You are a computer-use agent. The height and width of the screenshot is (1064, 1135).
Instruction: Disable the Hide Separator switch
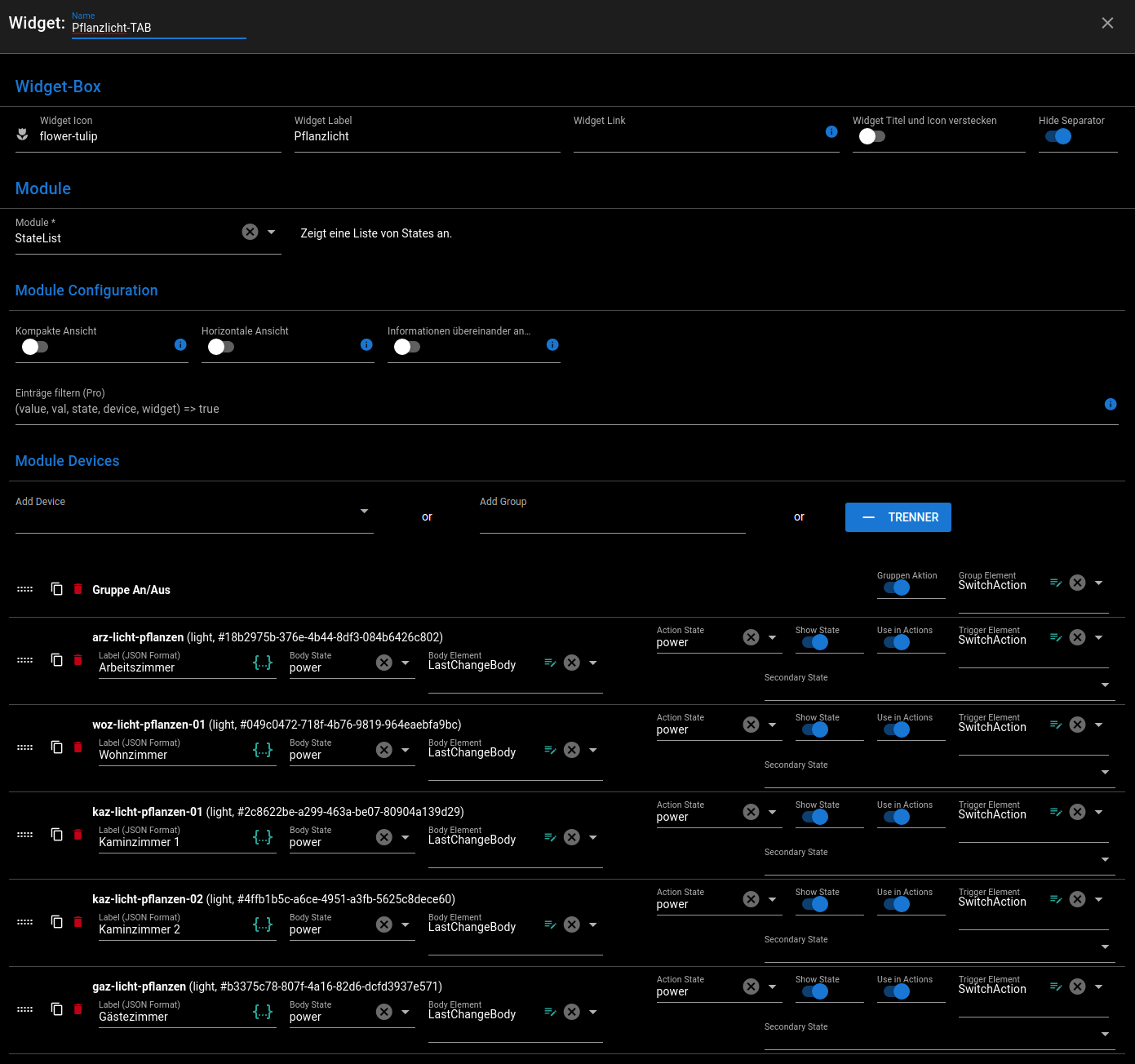[x=1058, y=136]
